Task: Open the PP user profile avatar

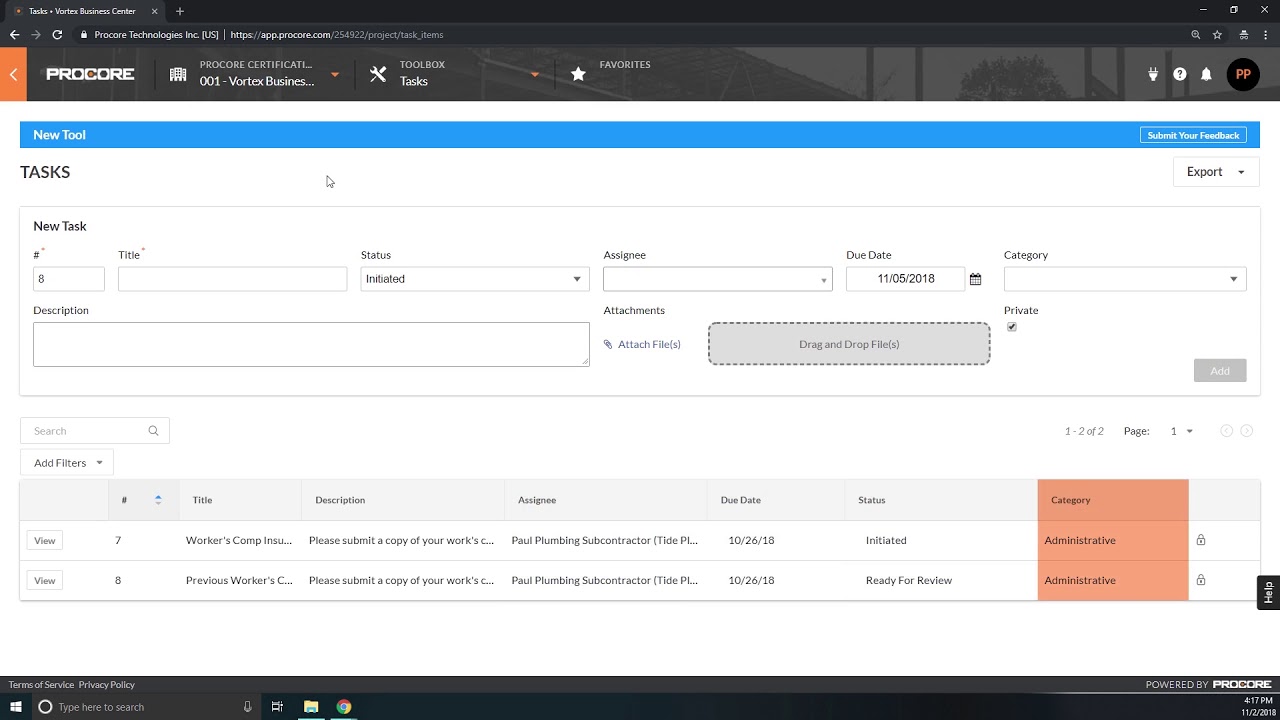Action: click(x=1243, y=74)
